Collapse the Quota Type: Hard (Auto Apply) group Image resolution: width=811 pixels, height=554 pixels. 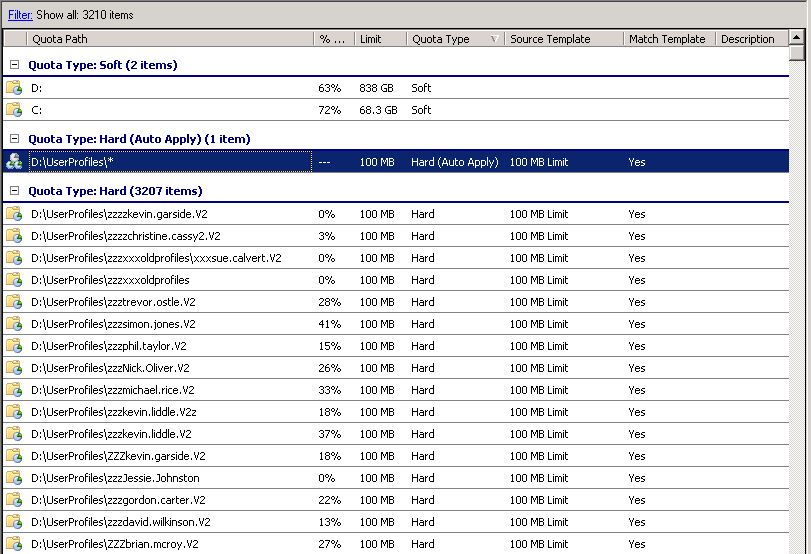pyautogui.click(x=14, y=139)
